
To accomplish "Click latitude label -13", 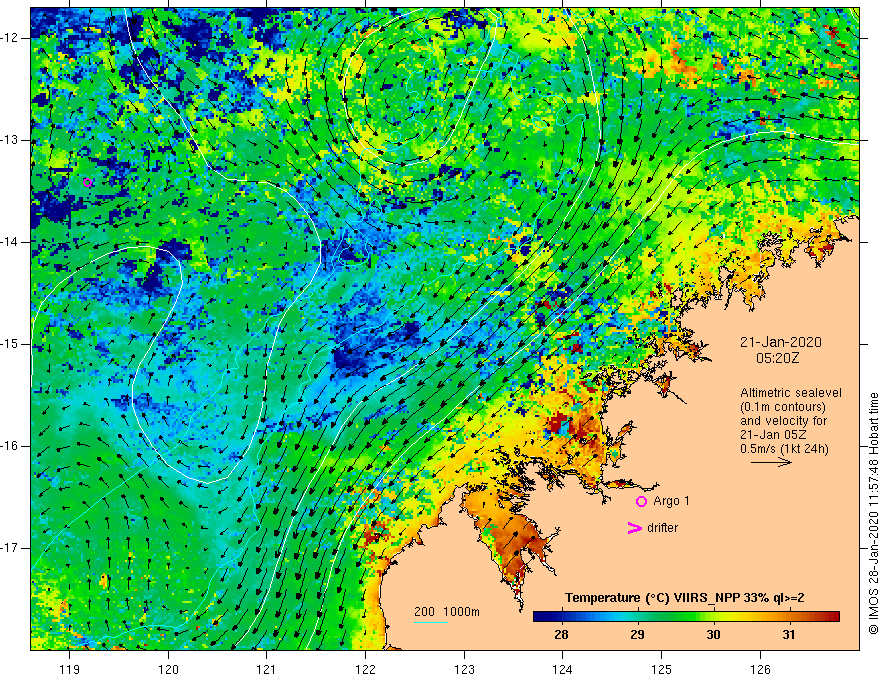I will (x=11, y=140).
